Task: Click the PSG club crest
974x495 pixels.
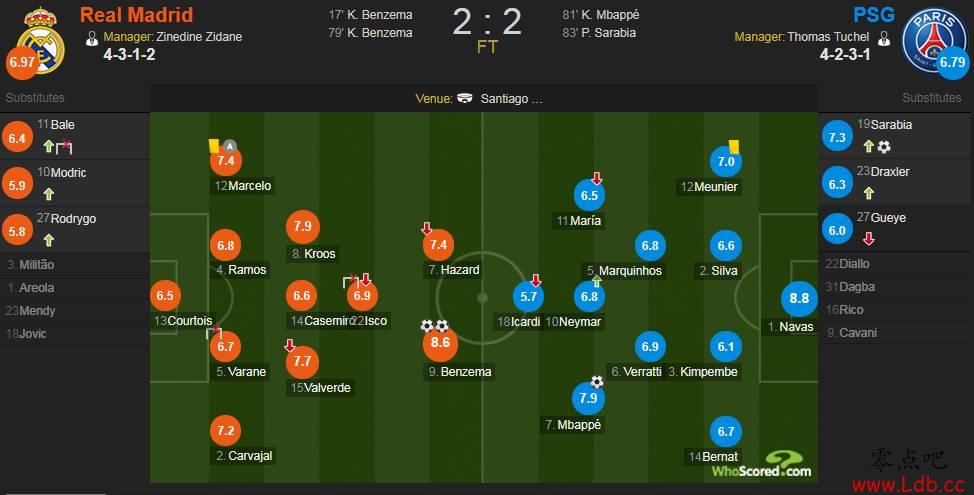Action: pos(934,40)
